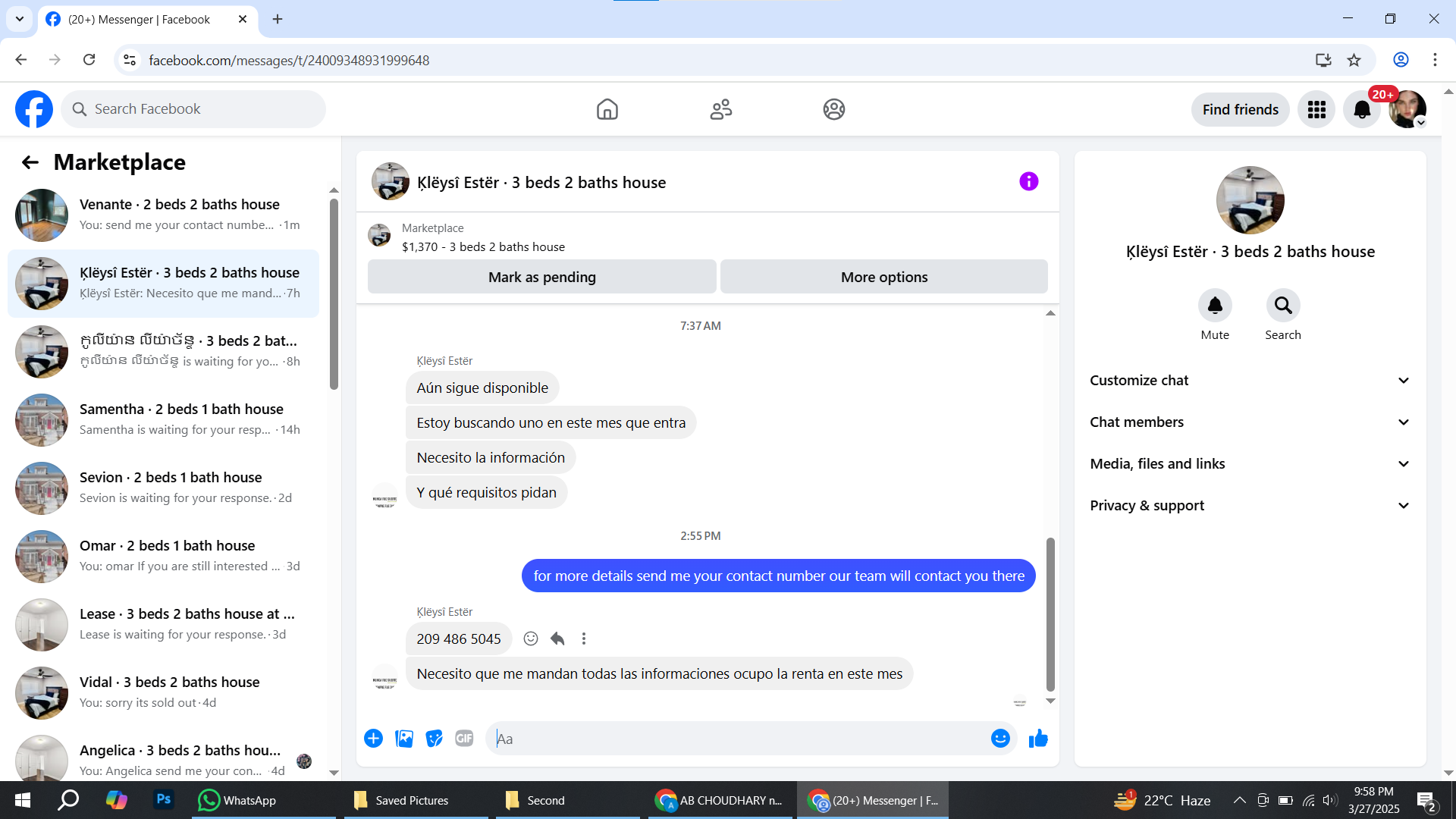Open more actions plus icon in composer

373,739
